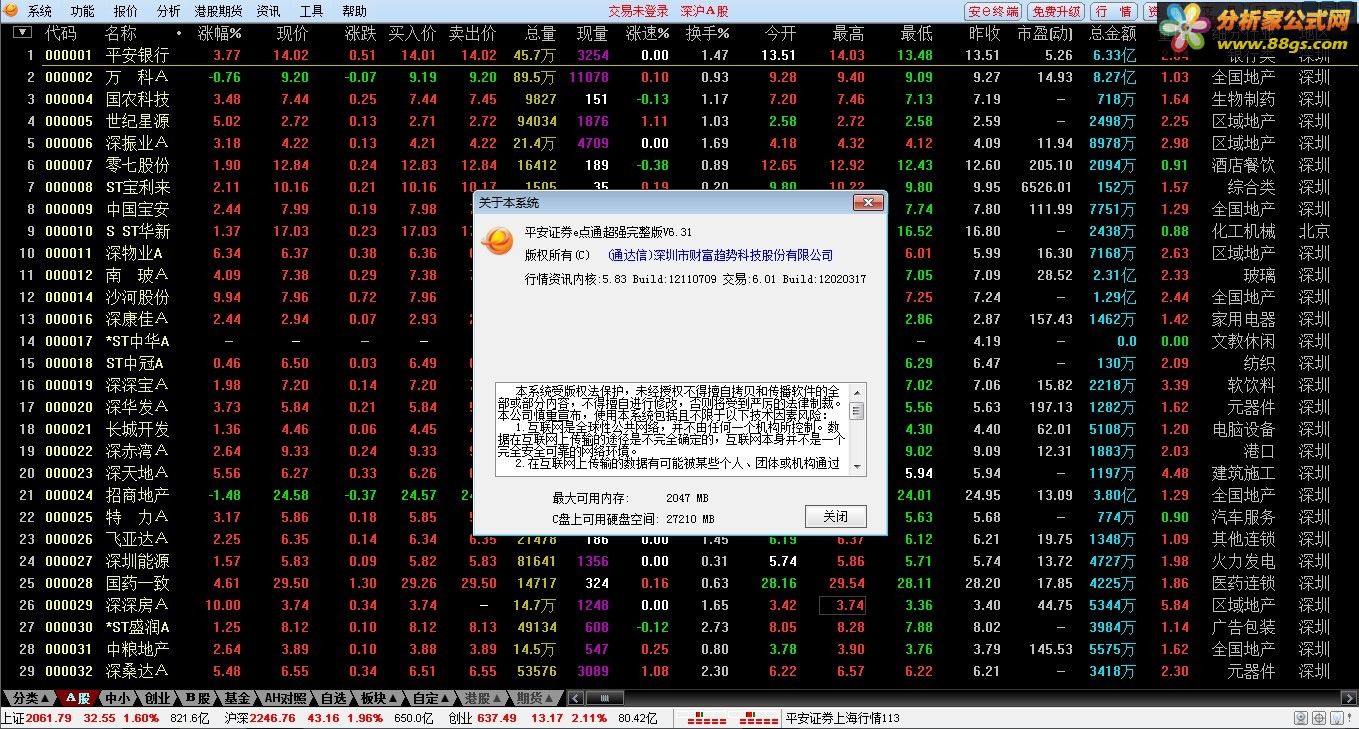Click the first status bar icon at bottom right
Viewport: 1359px width, 729px height.
coord(1301,718)
